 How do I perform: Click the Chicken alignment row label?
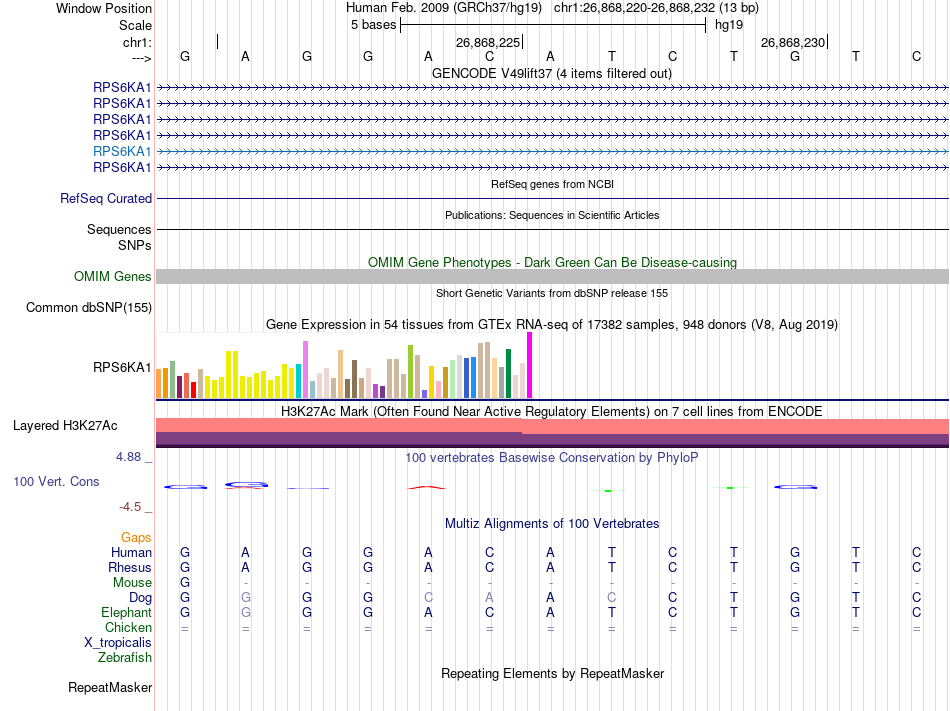128,628
